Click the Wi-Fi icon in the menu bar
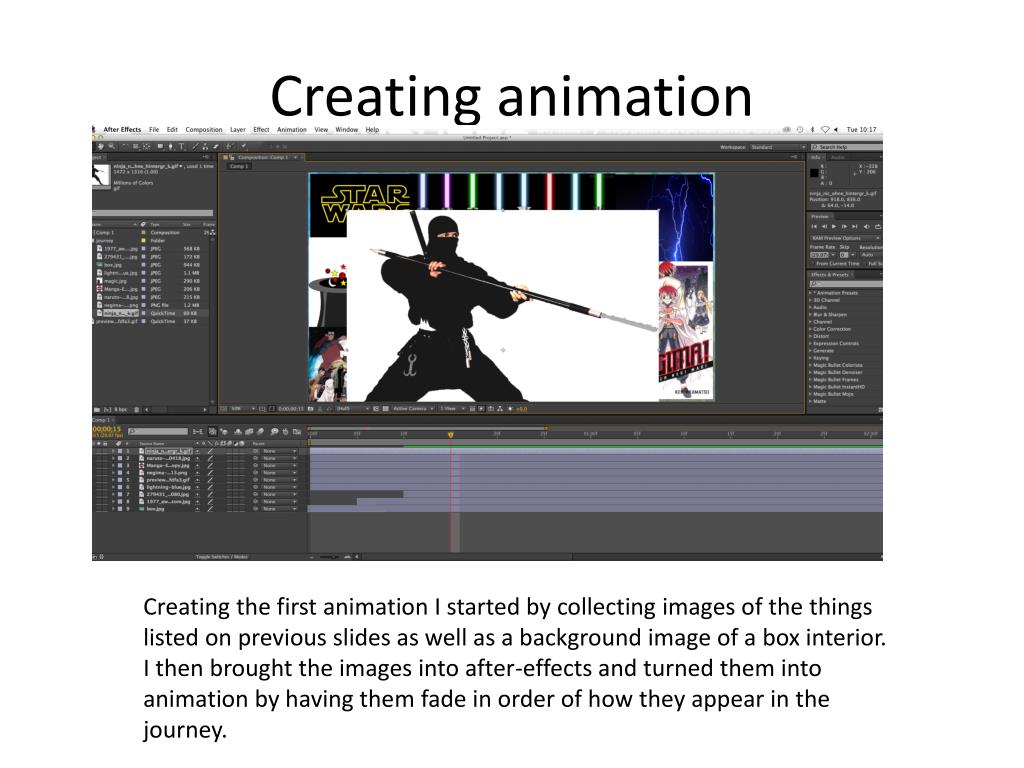Screen dimensions: 1024x768 (825, 129)
